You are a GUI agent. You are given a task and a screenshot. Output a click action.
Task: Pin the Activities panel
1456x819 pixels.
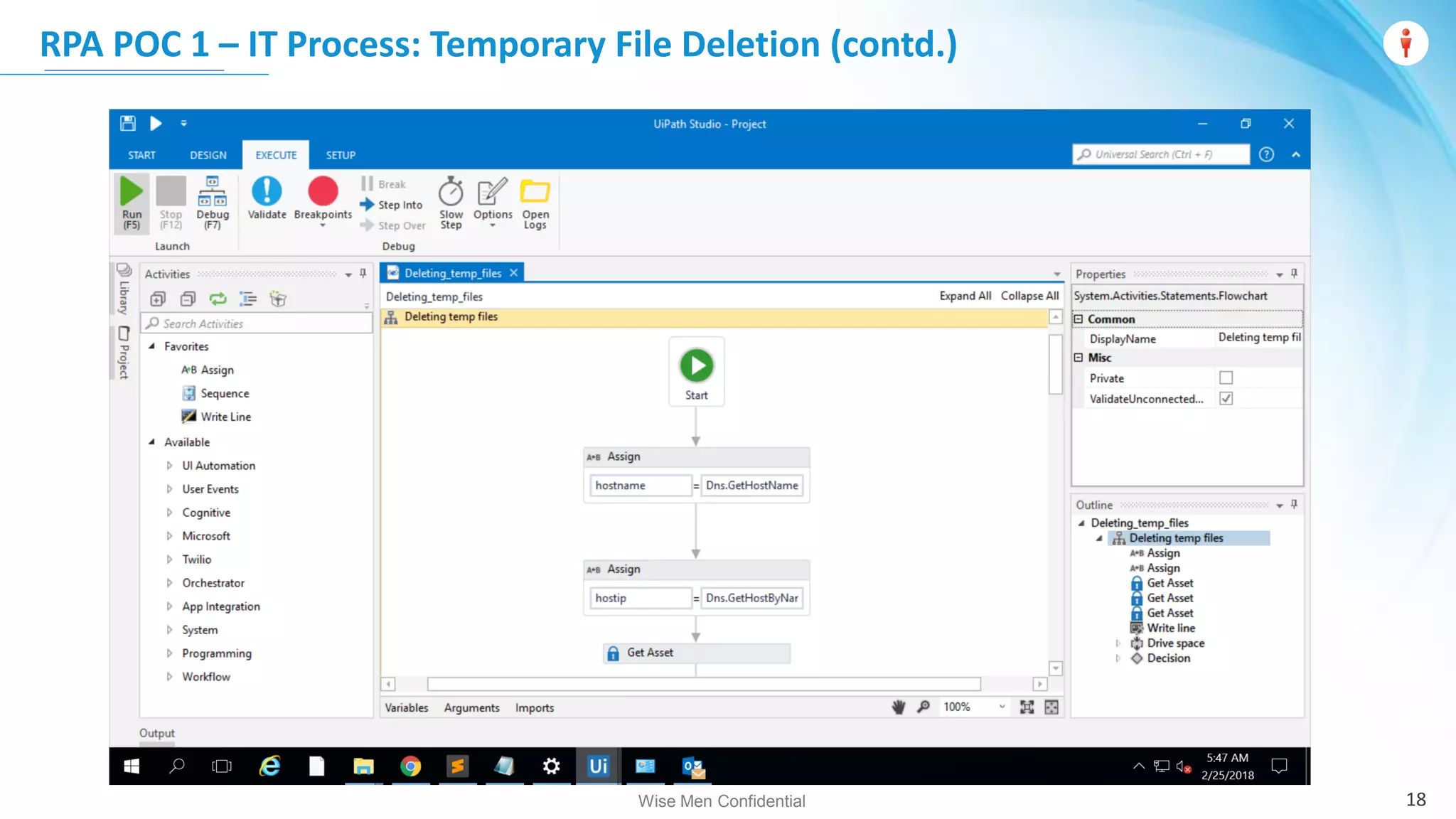pyautogui.click(x=363, y=274)
